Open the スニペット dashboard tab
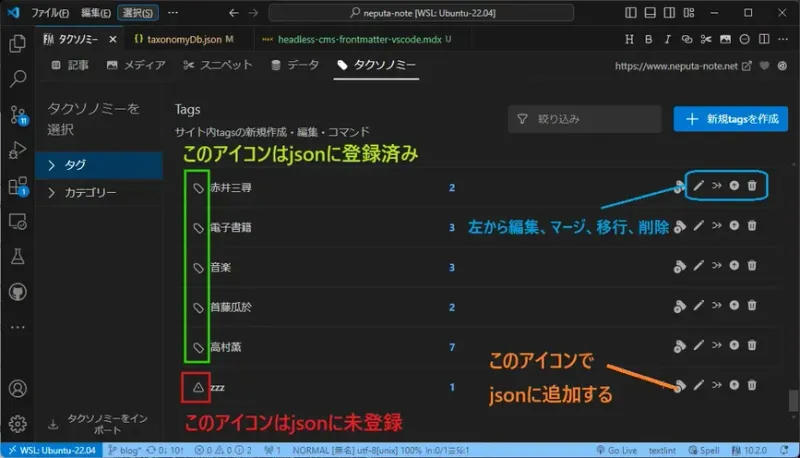The image size is (800, 458). [218, 65]
